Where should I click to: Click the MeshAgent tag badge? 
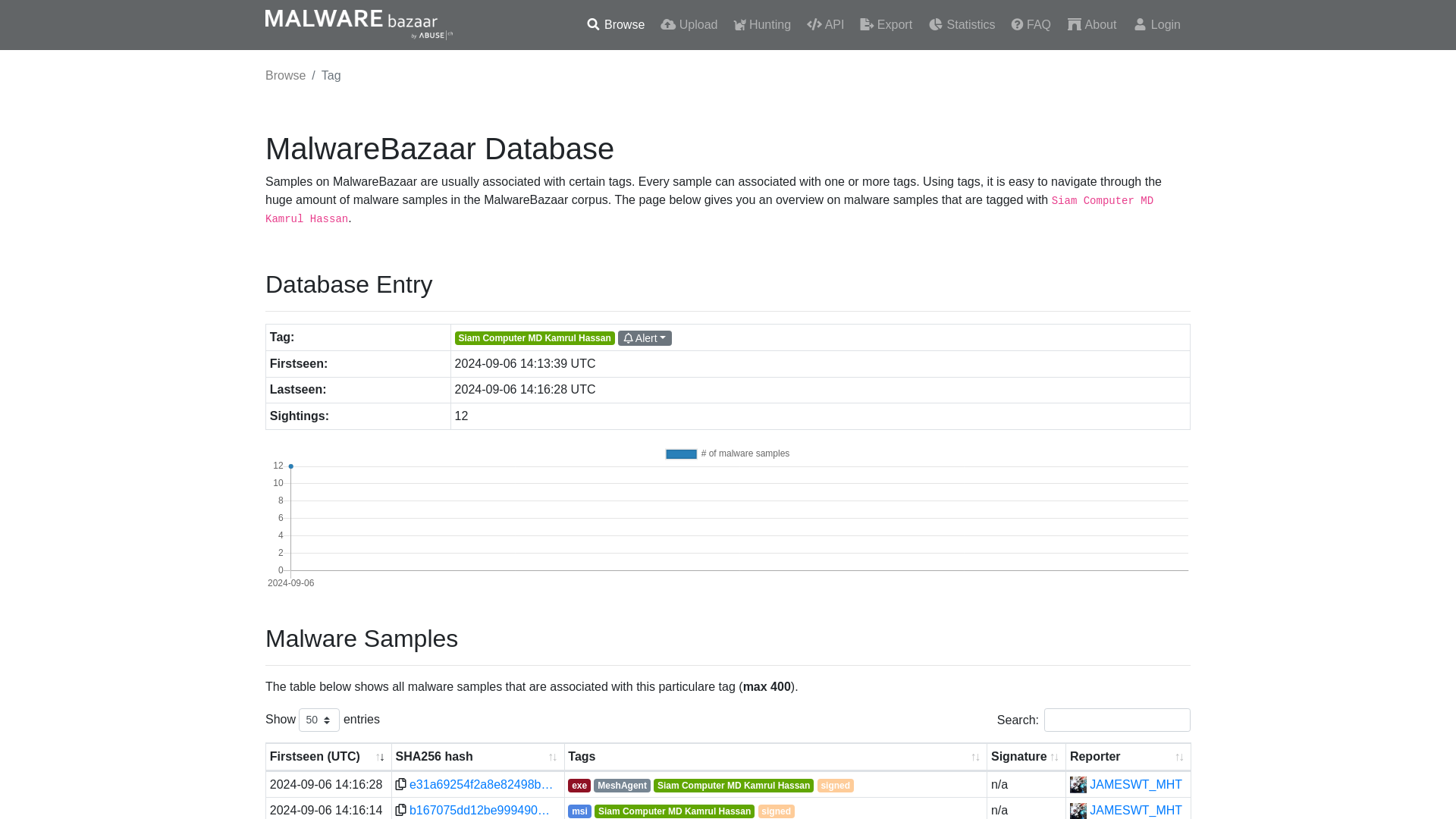[622, 786]
